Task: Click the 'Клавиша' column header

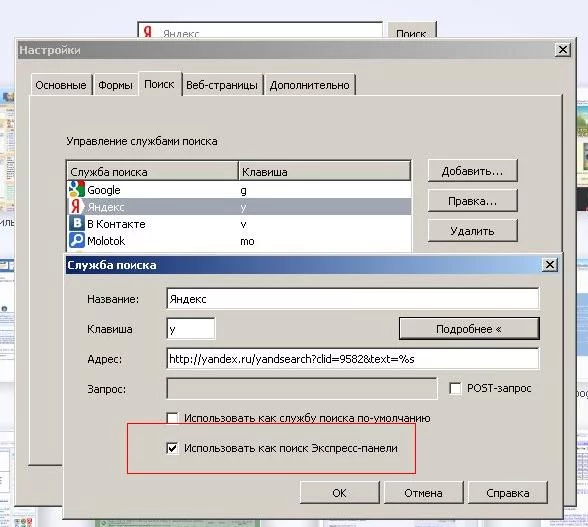Action: (324, 171)
